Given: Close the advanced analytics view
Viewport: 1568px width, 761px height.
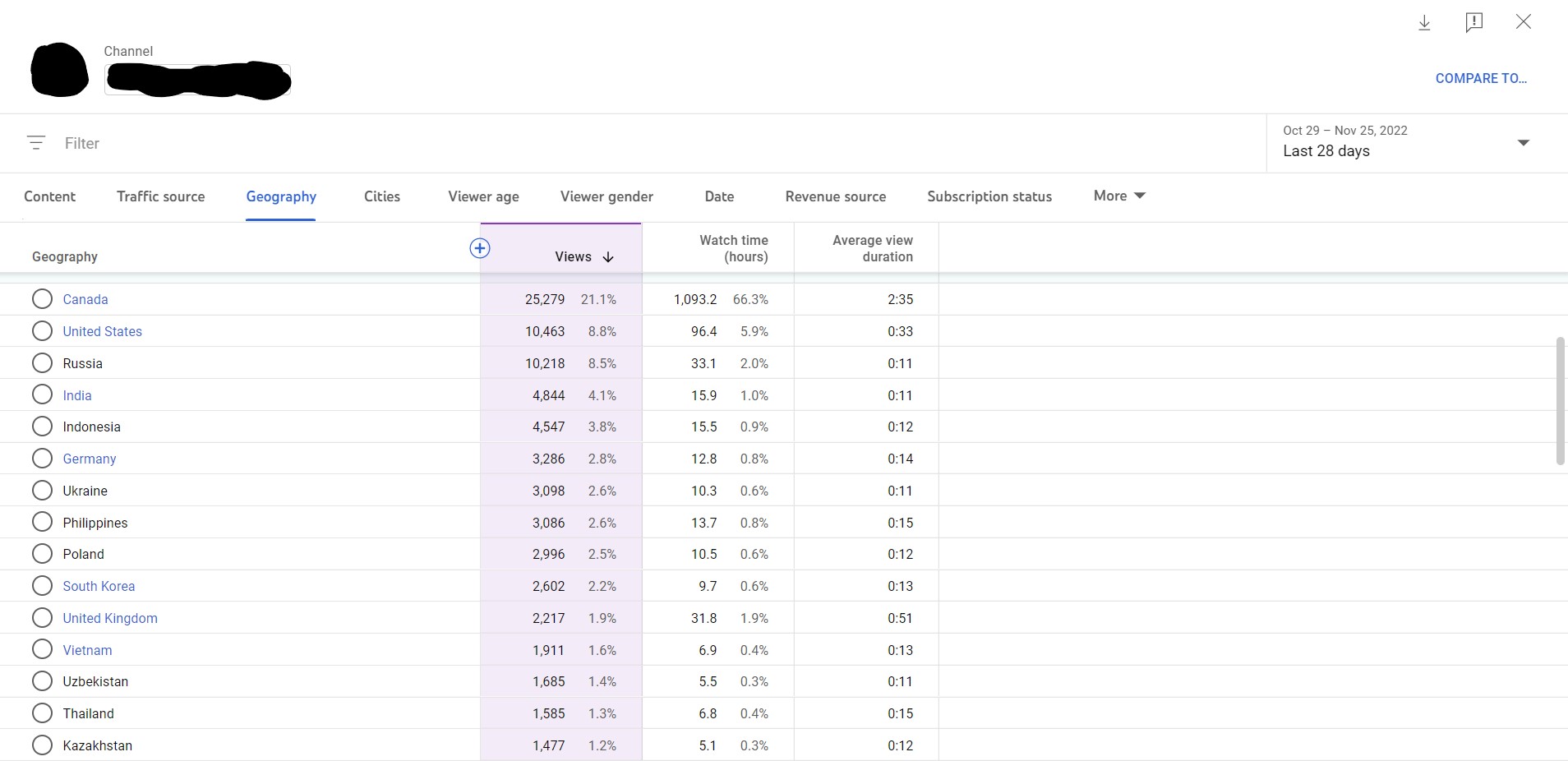Looking at the screenshot, I should tap(1523, 22).
